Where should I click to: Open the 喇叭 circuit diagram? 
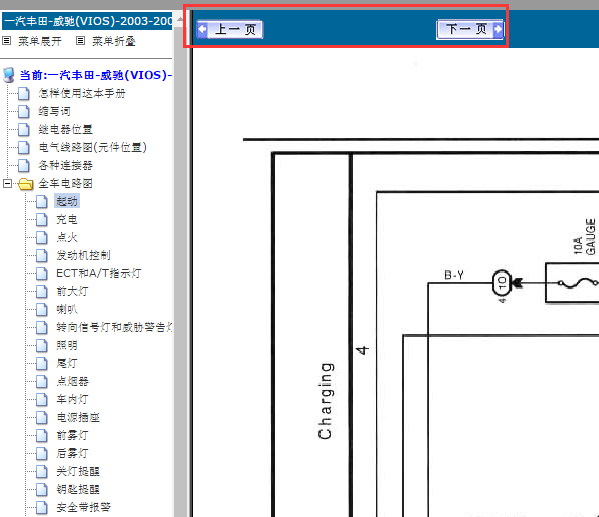tap(67, 310)
